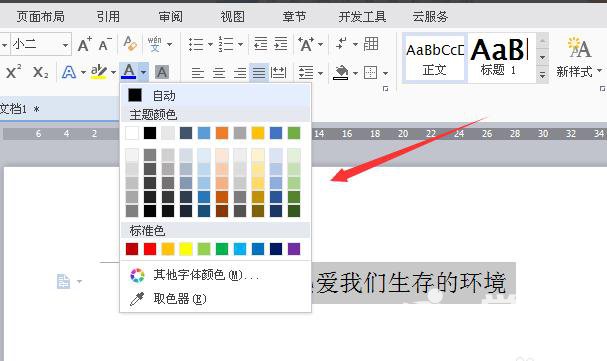Open the highlight color dropdown arrow
This screenshot has height=361, width=607.
click(113, 72)
